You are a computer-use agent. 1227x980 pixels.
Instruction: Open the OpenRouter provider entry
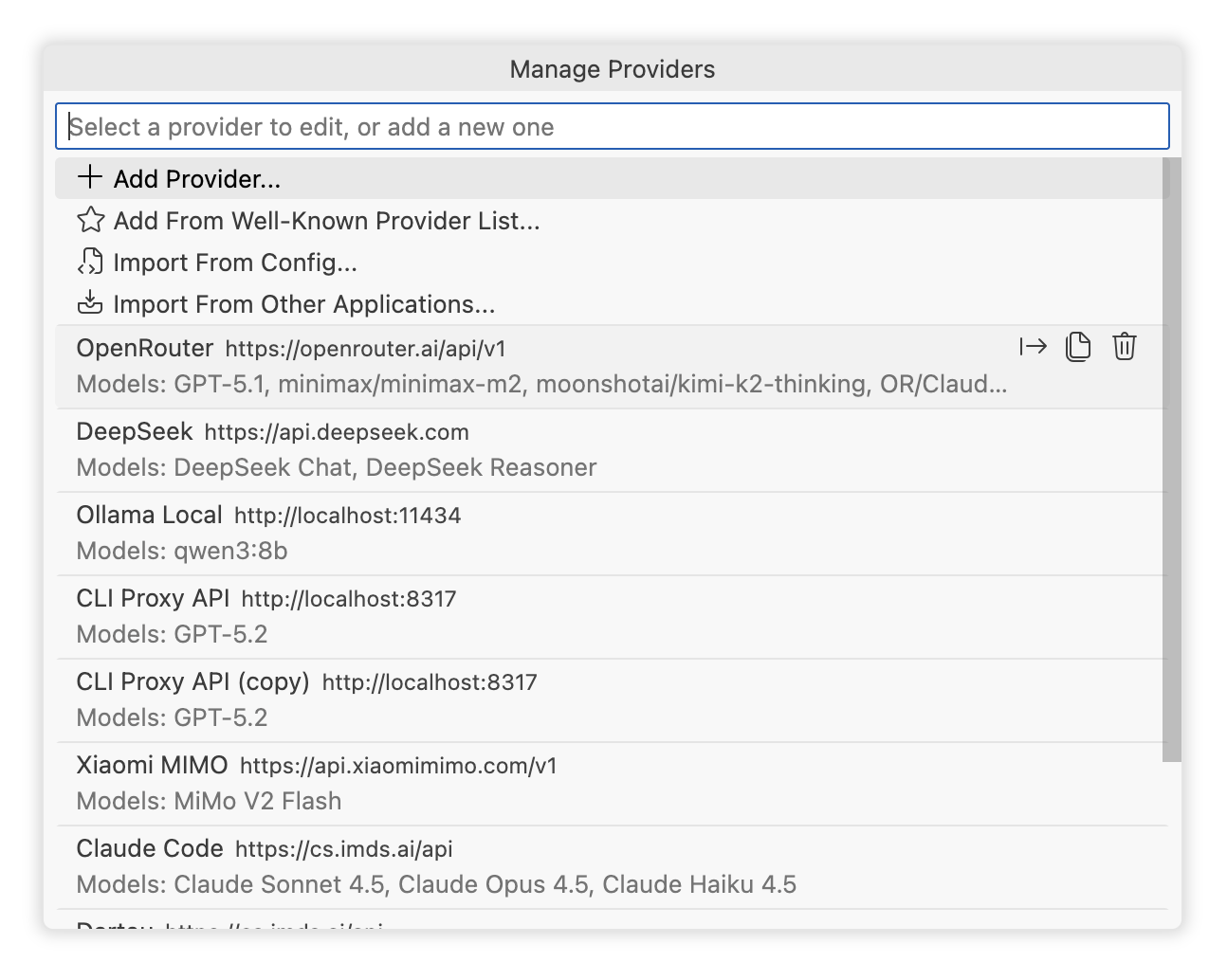click(x=612, y=367)
